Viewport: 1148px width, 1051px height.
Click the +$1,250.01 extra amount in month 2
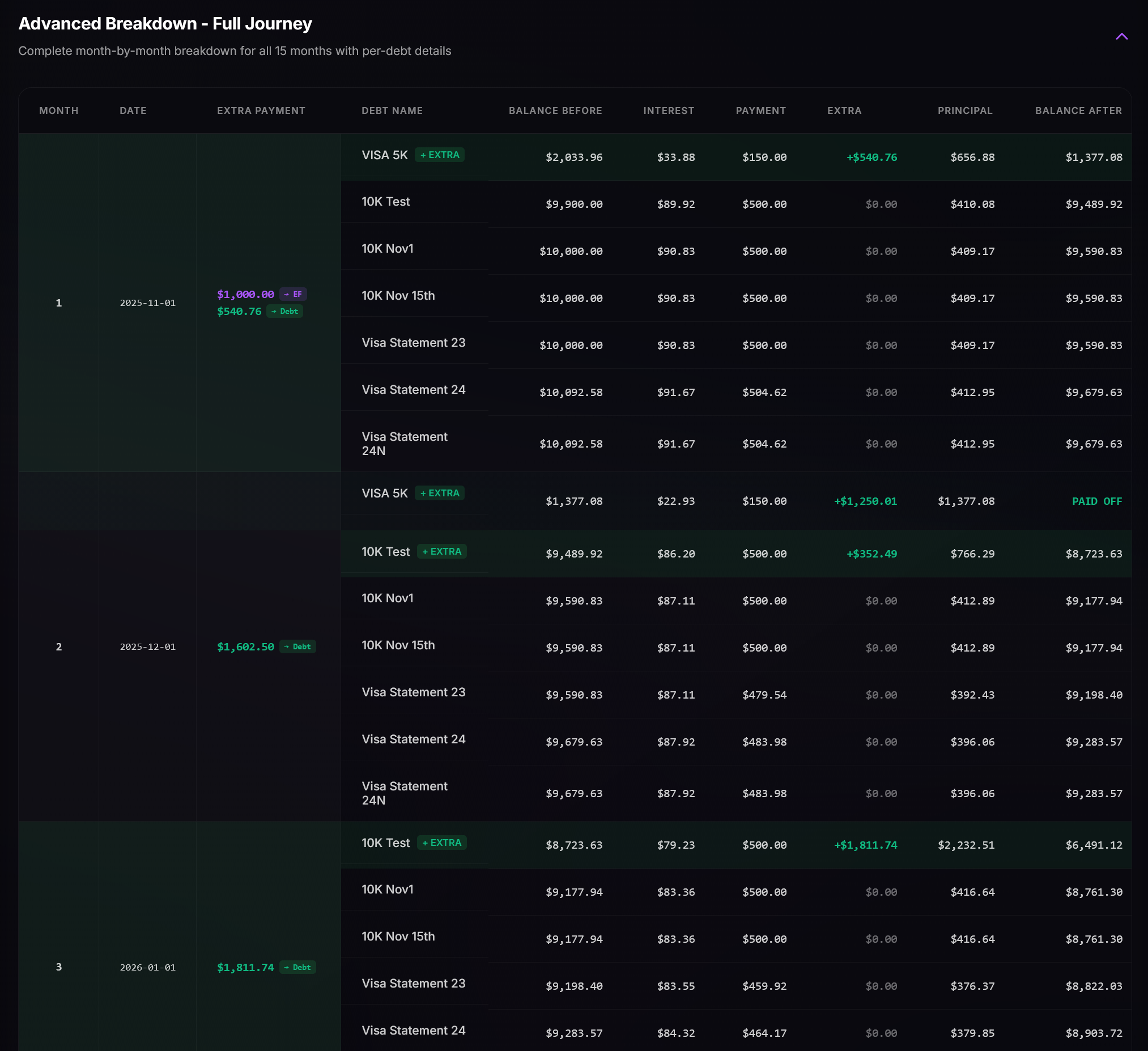(865, 501)
